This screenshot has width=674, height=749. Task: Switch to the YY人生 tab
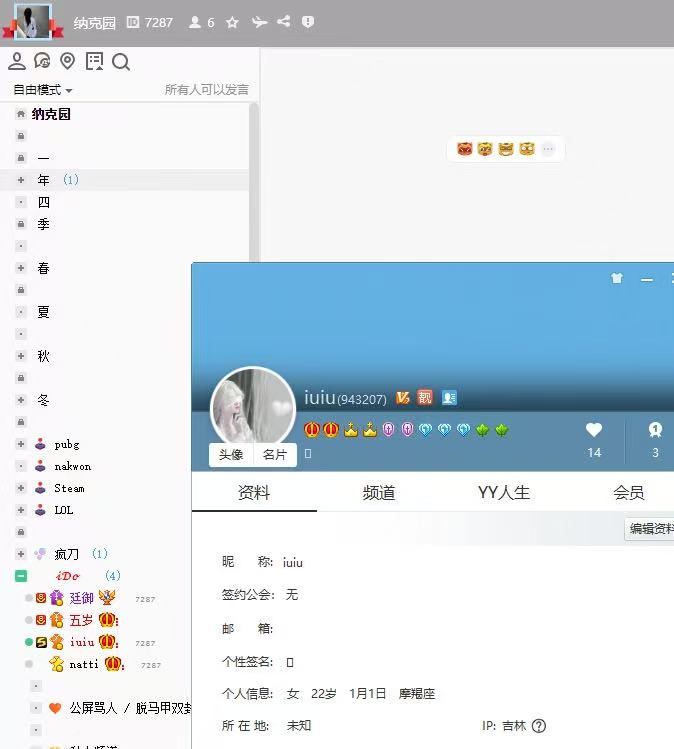coord(504,492)
